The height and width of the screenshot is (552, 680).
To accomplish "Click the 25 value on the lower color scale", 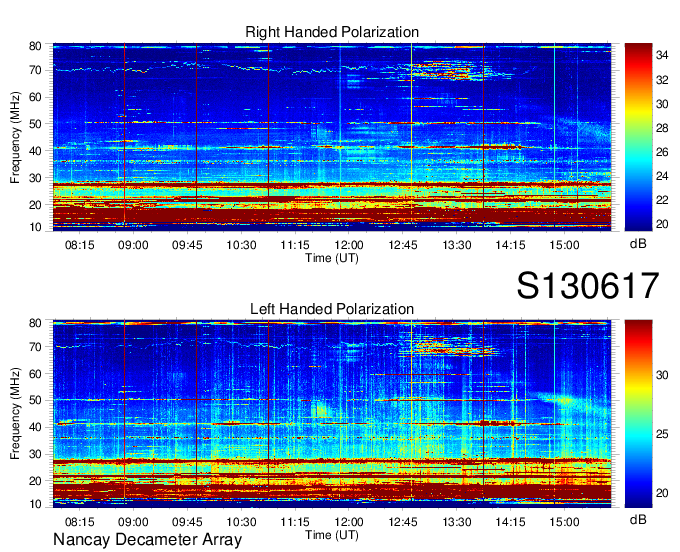I will tap(662, 434).
